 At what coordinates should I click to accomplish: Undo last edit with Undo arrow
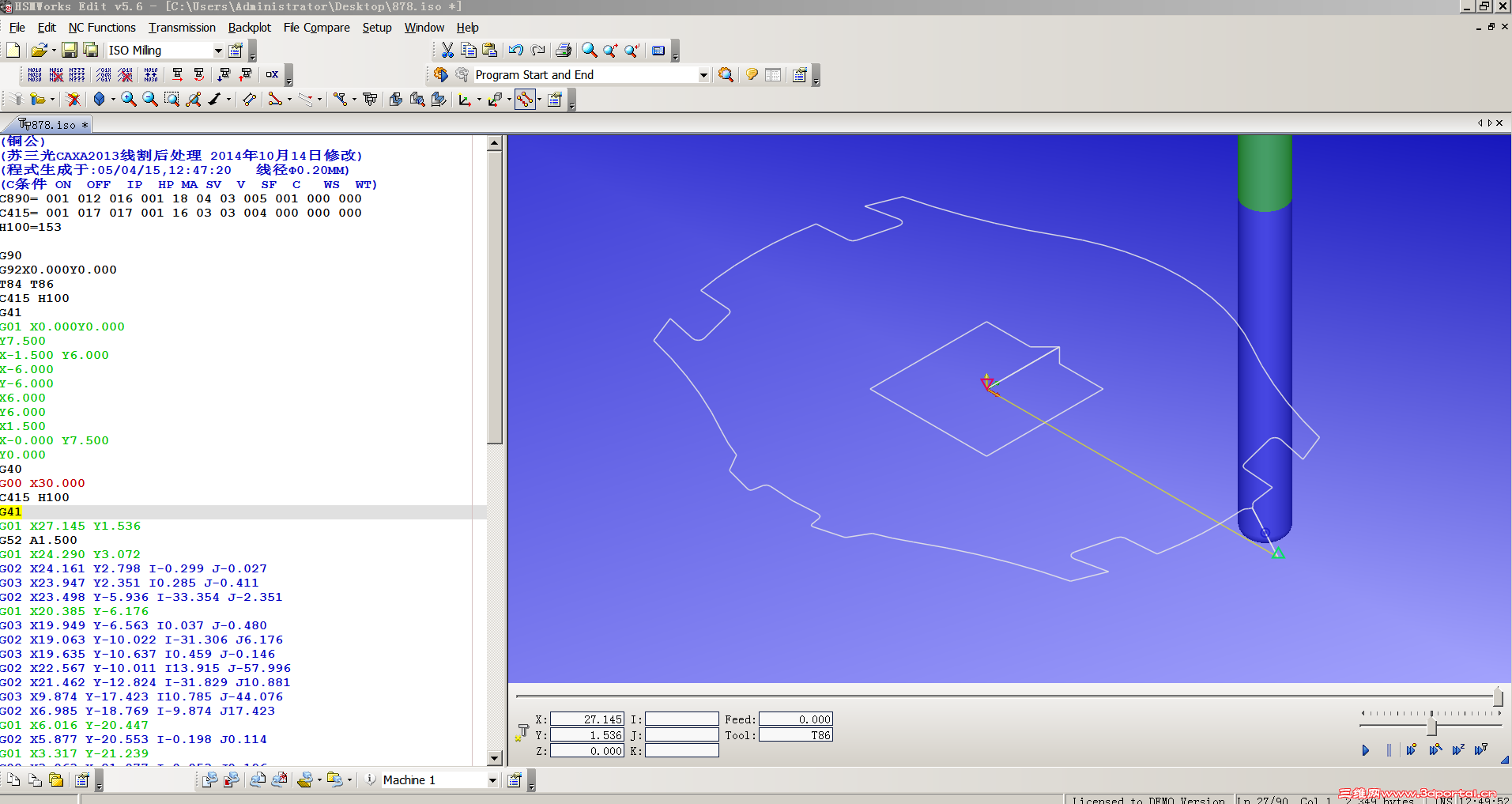(x=516, y=51)
